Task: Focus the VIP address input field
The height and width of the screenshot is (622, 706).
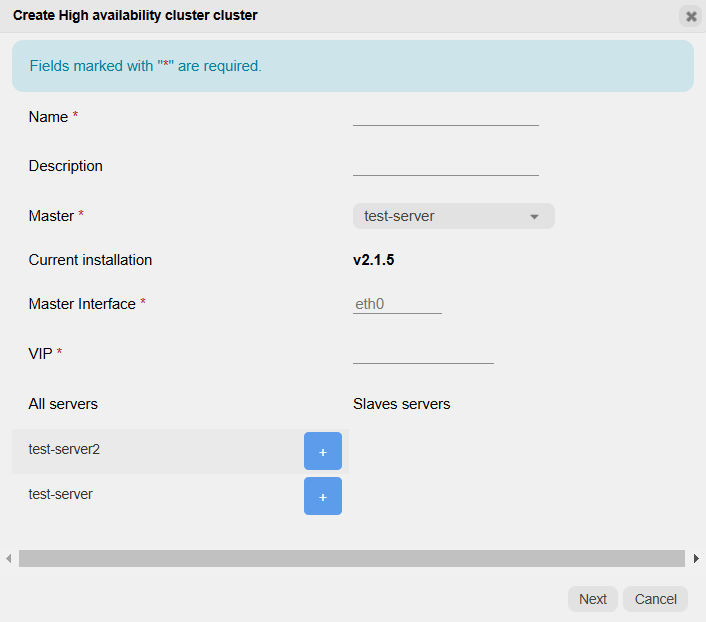Action: (x=423, y=353)
